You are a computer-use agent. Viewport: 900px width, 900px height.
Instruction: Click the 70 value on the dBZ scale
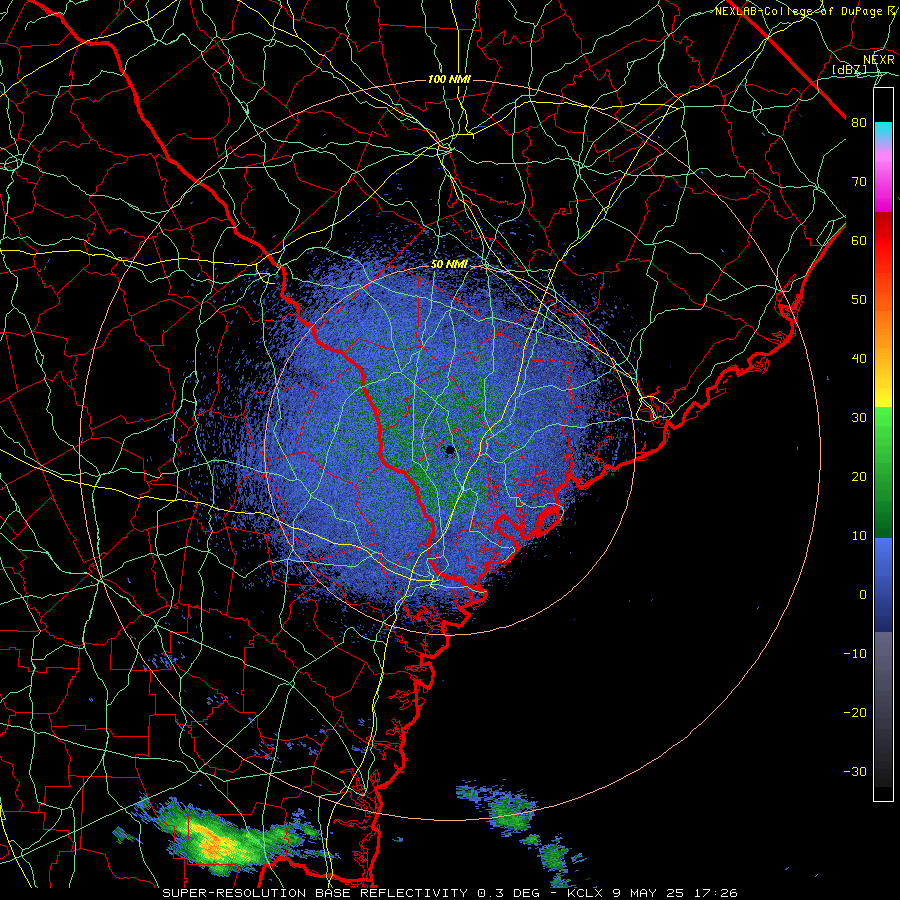click(x=859, y=182)
